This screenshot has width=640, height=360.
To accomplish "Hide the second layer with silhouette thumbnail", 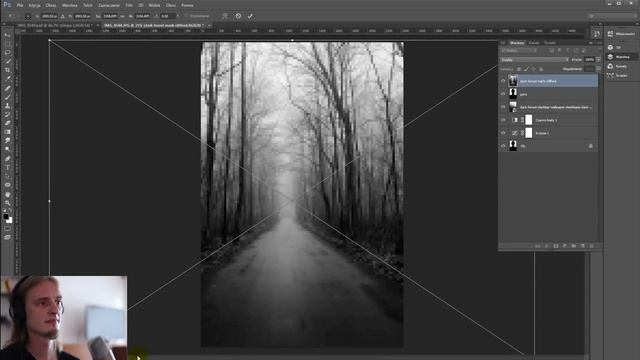I will click(x=503, y=94).
